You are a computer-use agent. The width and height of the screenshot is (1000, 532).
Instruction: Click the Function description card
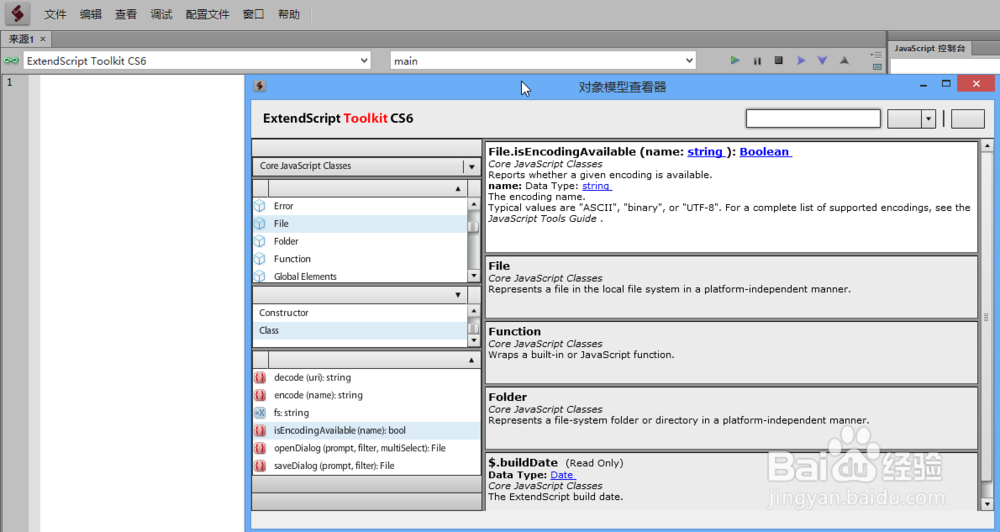[732, 352]
